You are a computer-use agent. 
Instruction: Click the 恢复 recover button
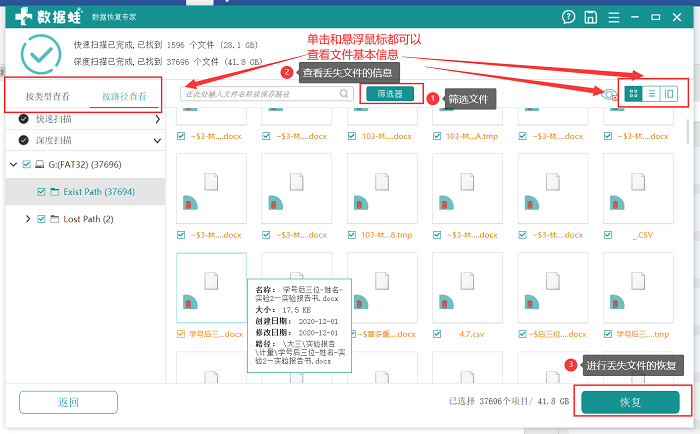630,402
